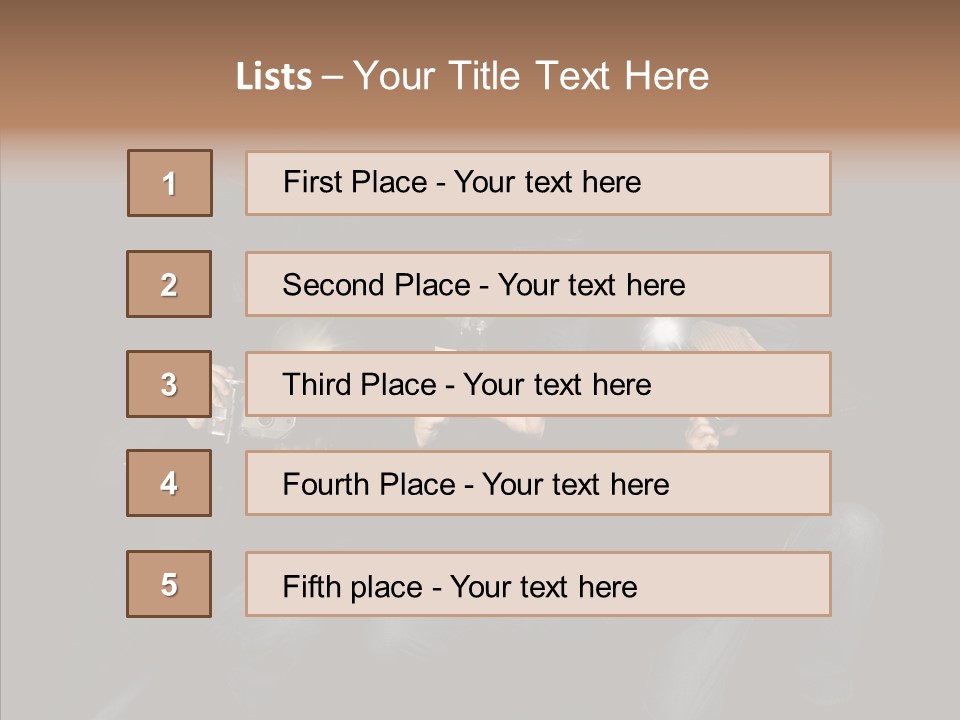Click the empty gray background below the list

click(480, 670)
